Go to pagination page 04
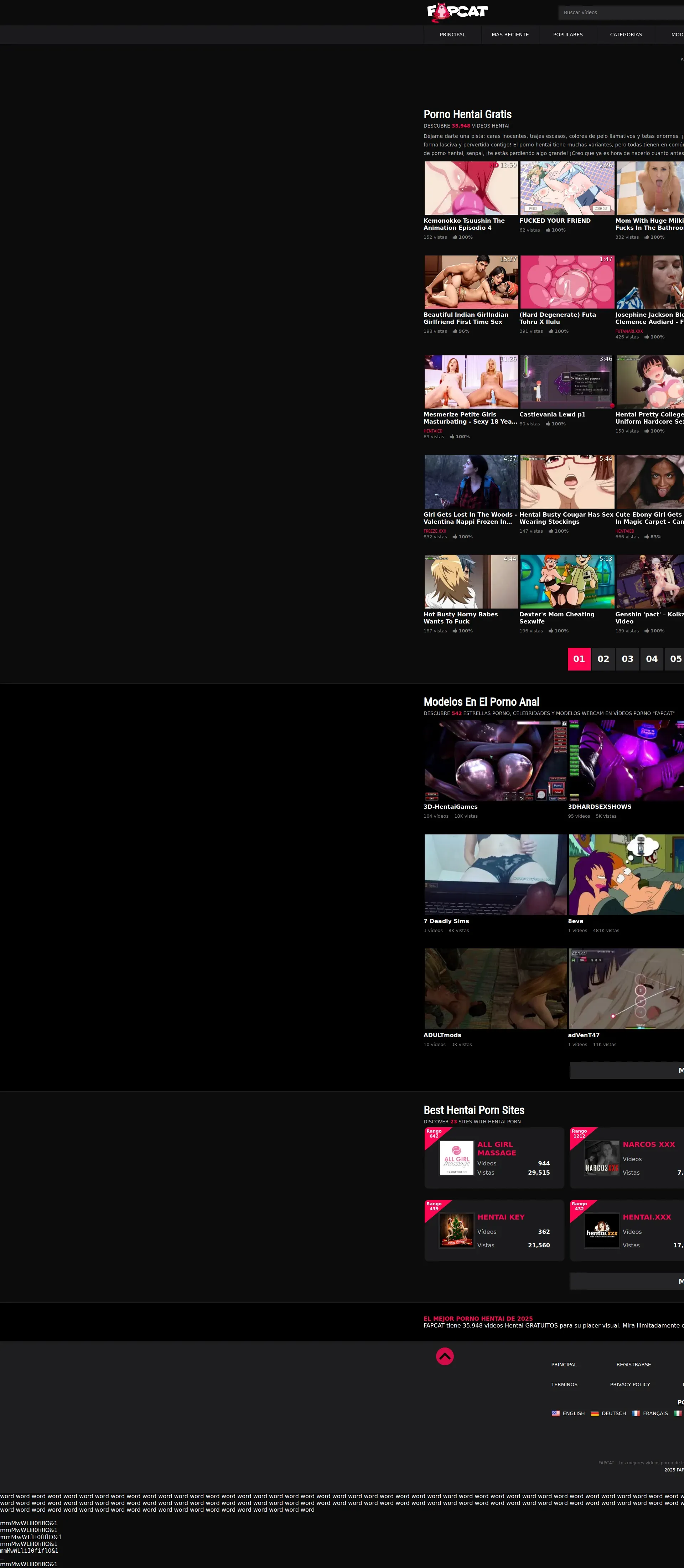This screenshot has width=684, height=1568. pyautogui.click(x=652, y=659)
